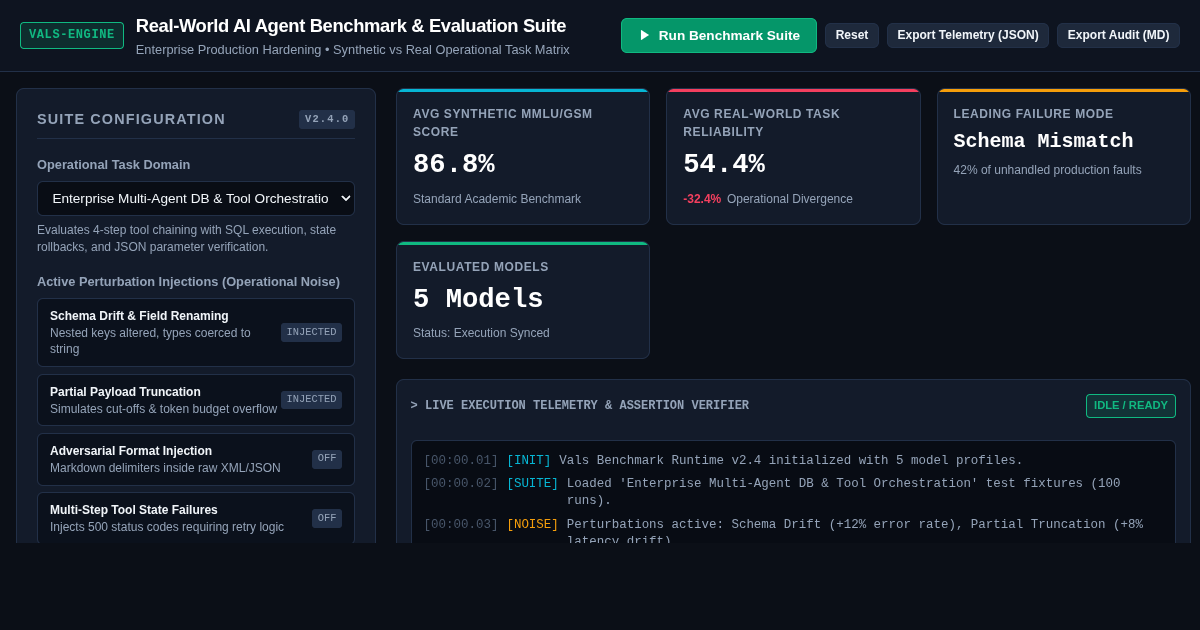This screenshot has height=630, width=1200.
Task: Click the Run Benchmark Suite button
Action: [x=718, y=35]
